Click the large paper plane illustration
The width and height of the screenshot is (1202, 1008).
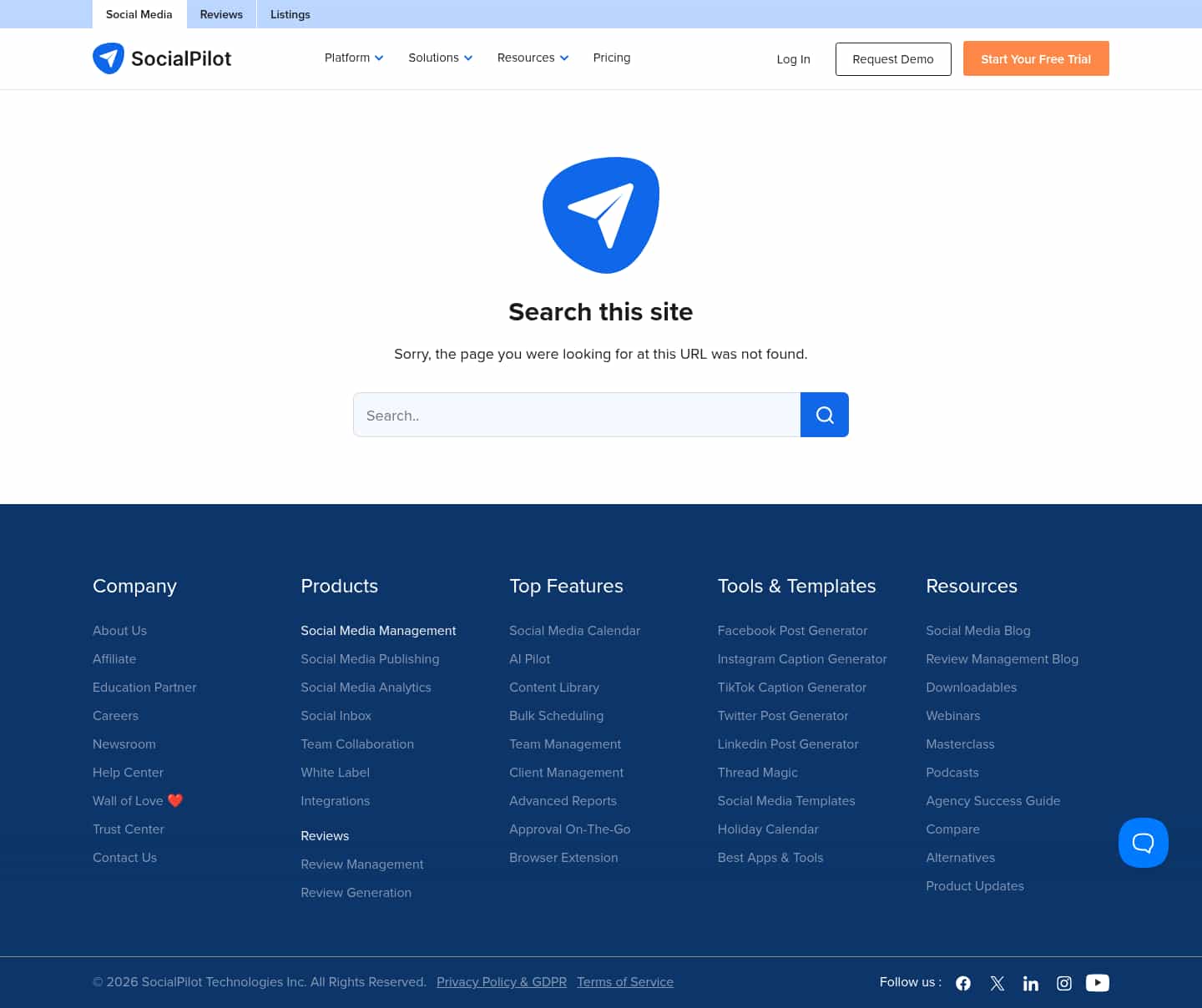(x=601, y=214)
